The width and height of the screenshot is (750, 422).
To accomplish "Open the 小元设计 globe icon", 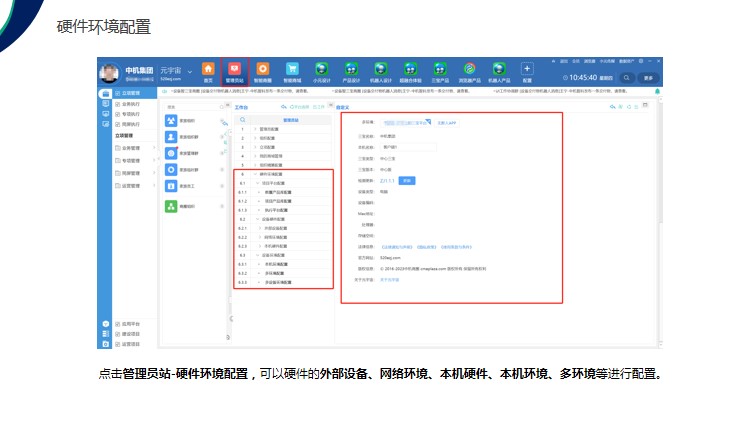I will pos(322,69).
